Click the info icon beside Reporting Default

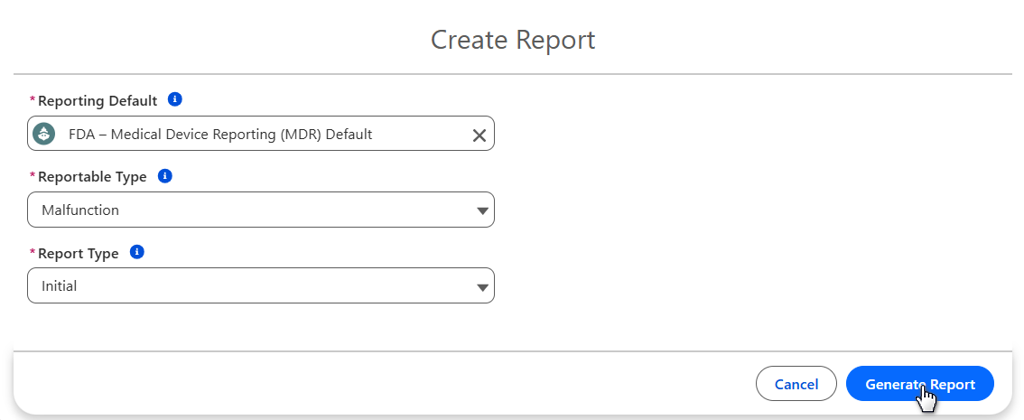[x=175, y=100]
